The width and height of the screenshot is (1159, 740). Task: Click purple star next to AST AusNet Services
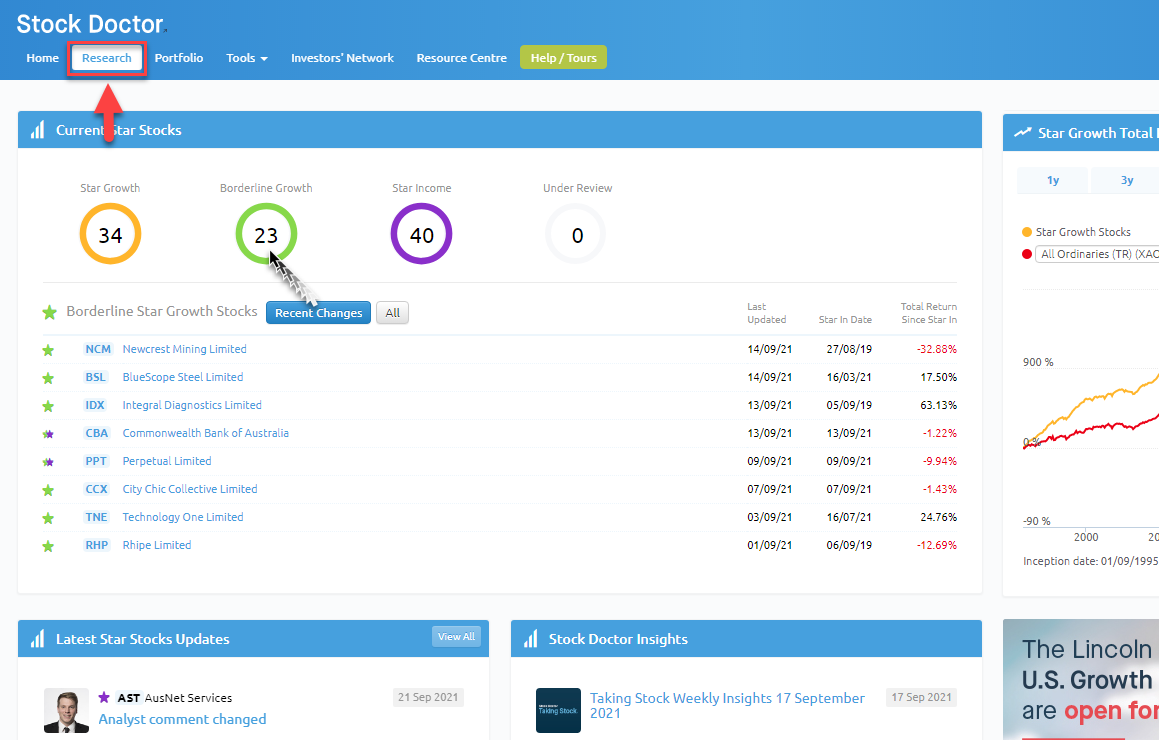pos(104,697)
